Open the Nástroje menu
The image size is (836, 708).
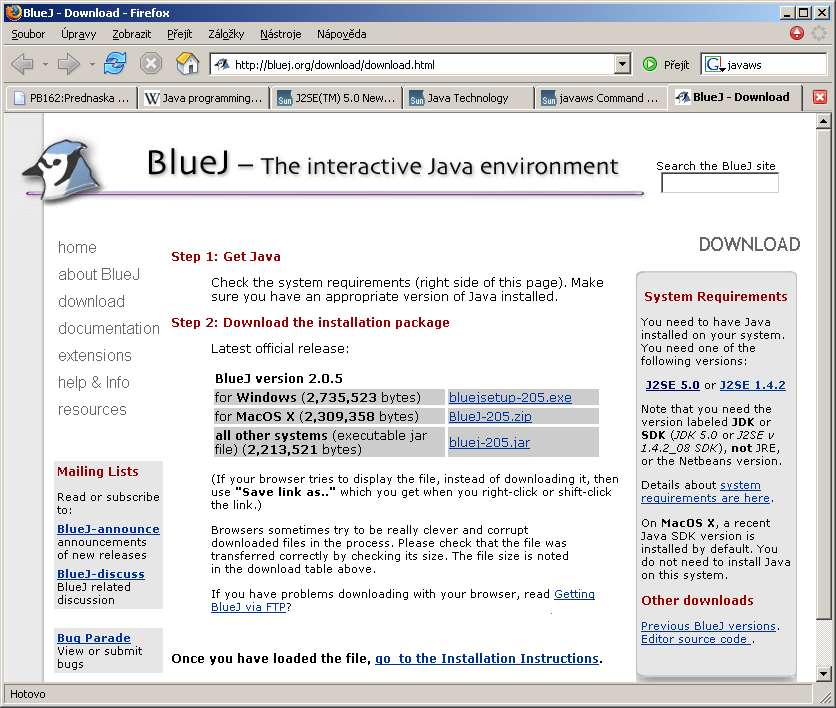[x=280, y=34]
